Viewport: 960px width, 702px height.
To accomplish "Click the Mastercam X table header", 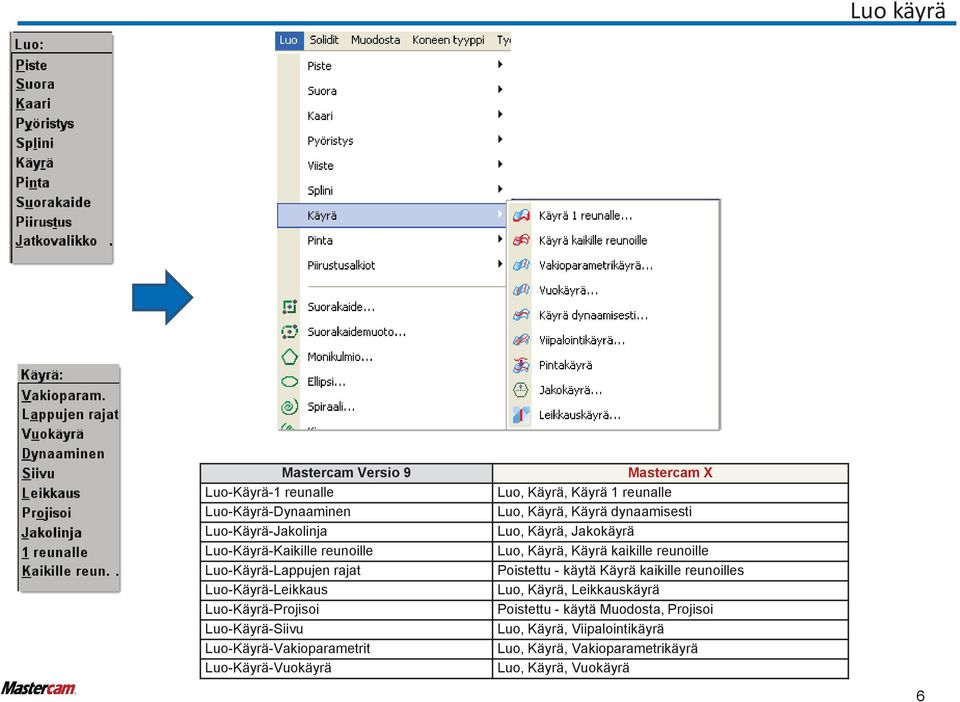I will click(x=670, y=472).
